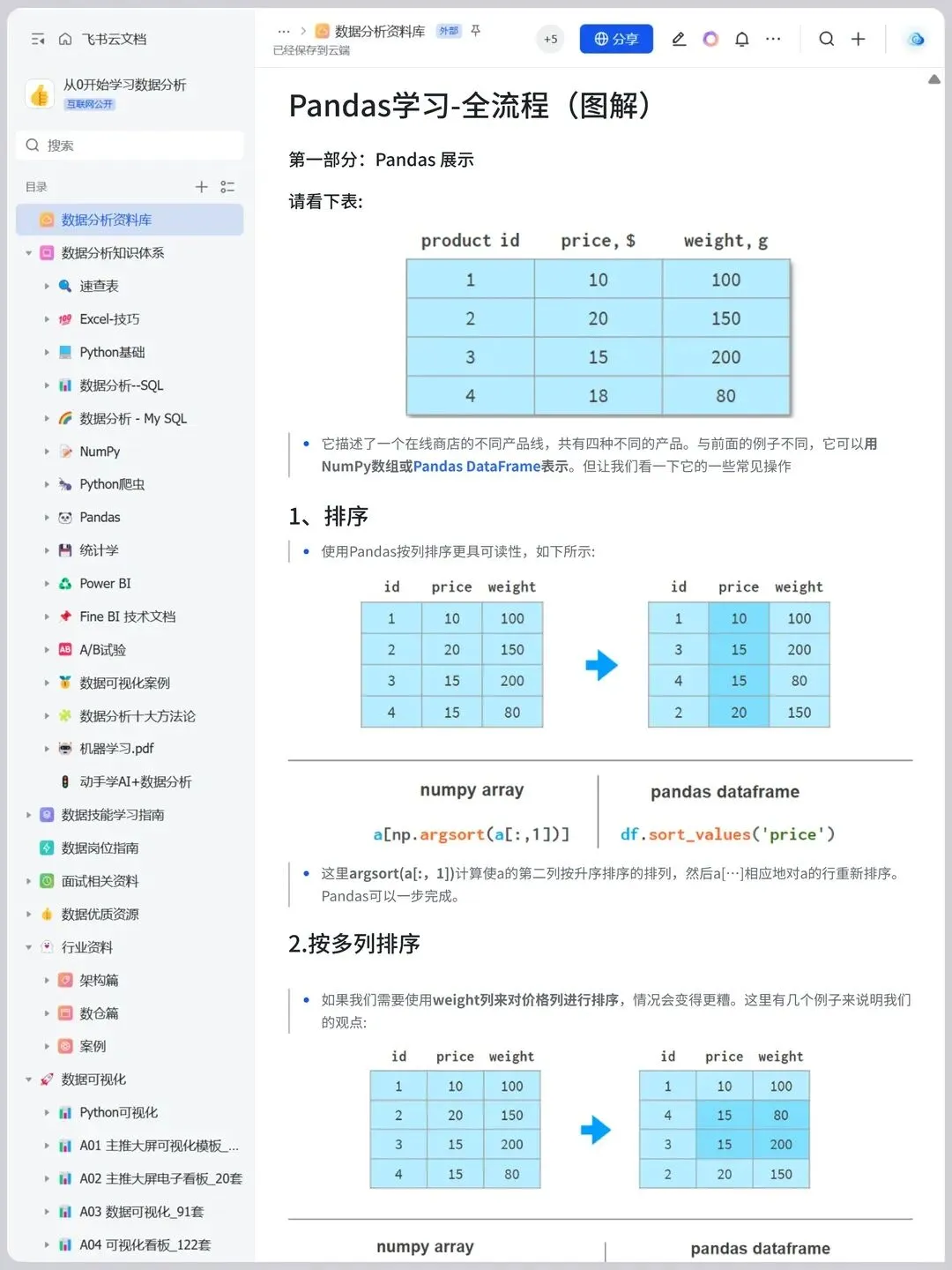Expand the Python基础 node arrow

click(47, 352)
